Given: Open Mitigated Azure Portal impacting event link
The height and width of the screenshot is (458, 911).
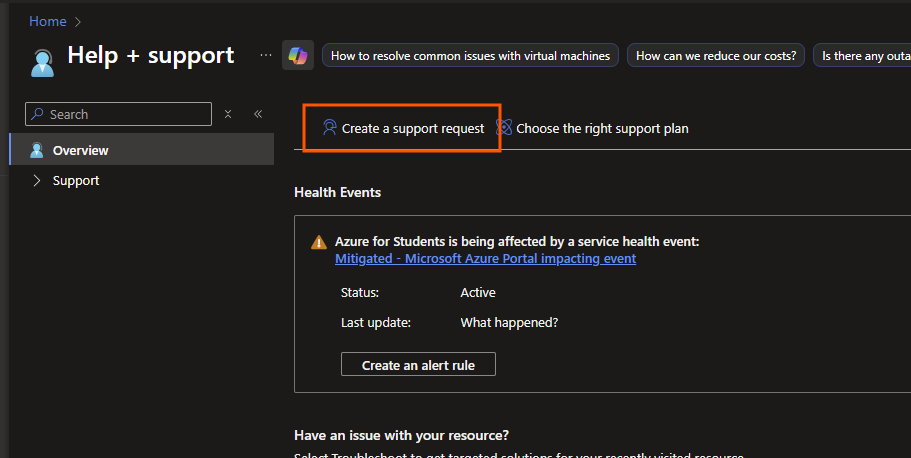Looking at the screenshot, I should pos(485,259).
